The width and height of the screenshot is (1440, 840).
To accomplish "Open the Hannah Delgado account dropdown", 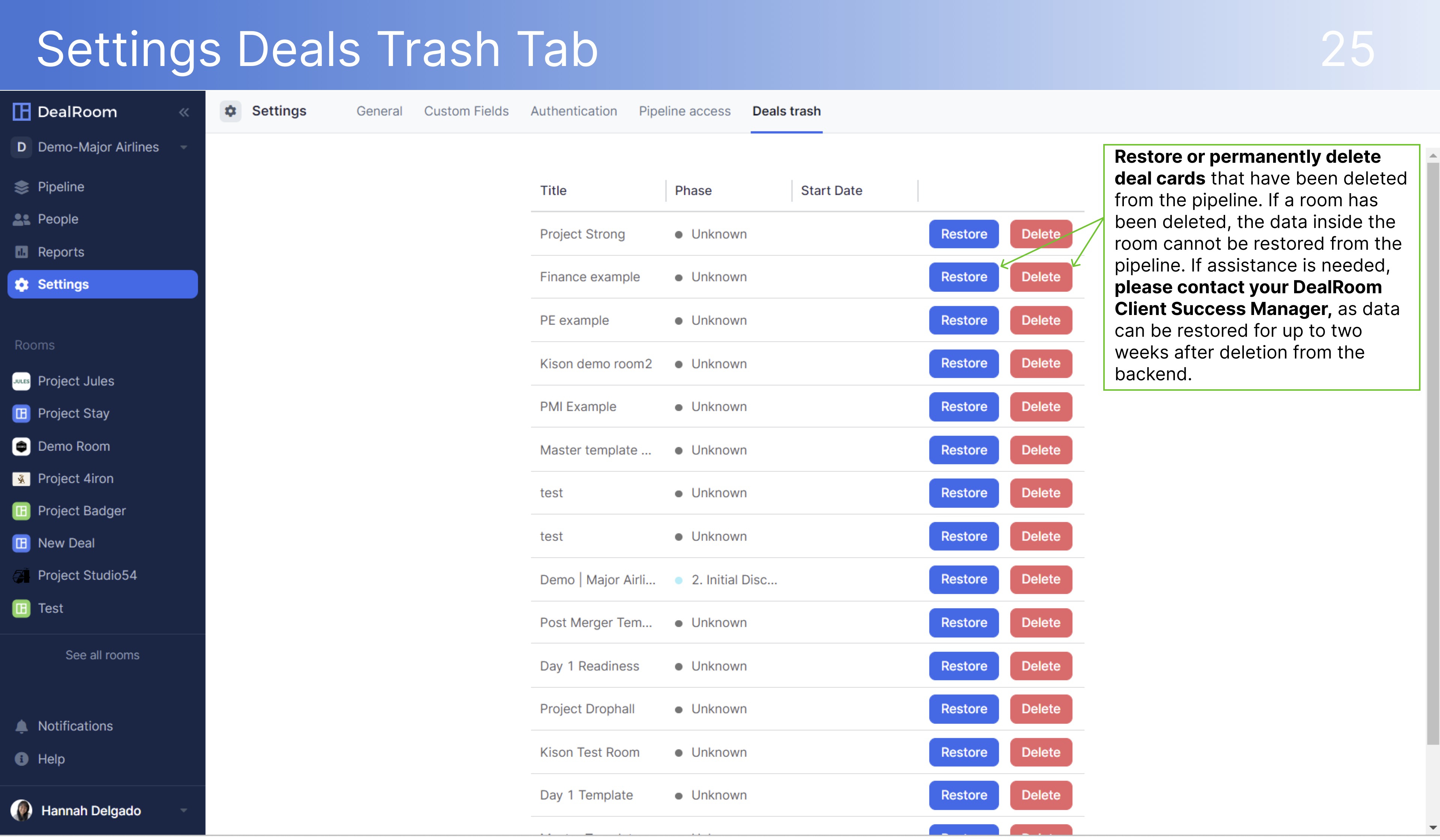I will point(183,810).
